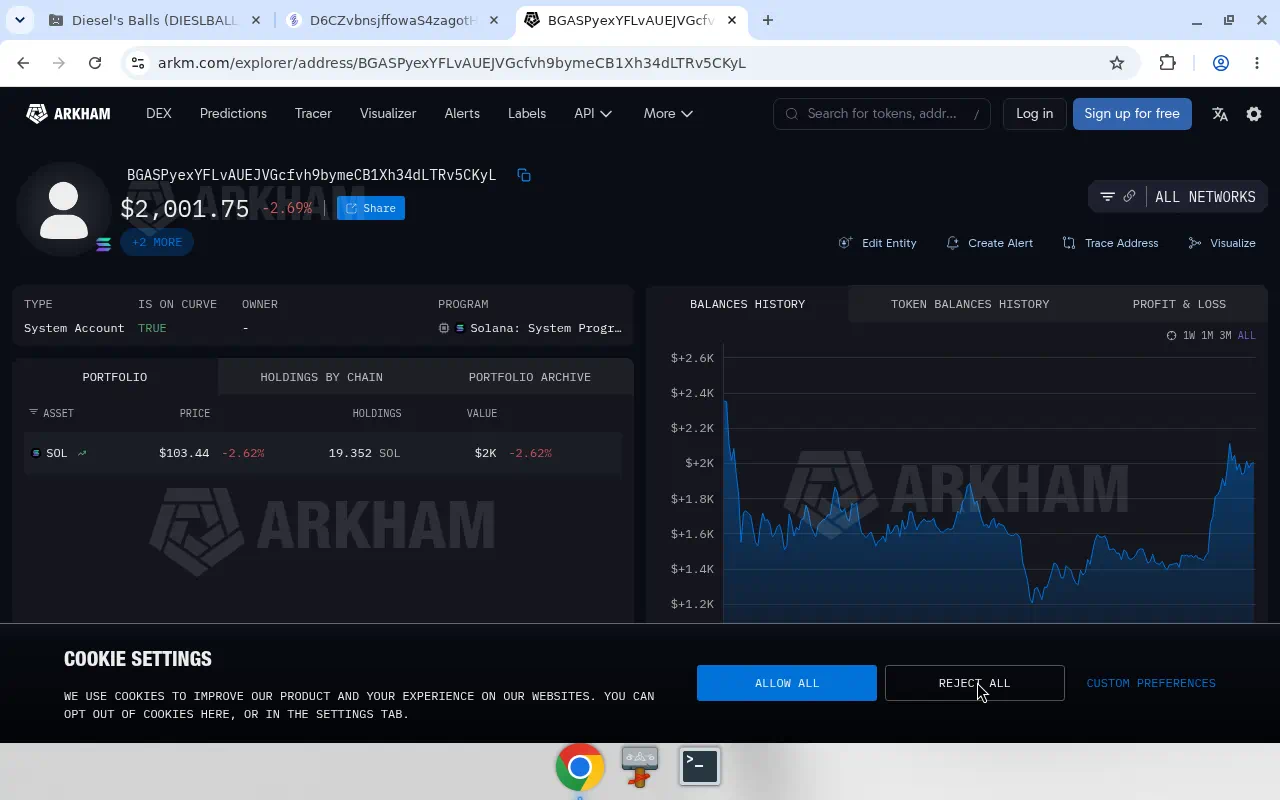
Task: Sort by ASSET column header
Action: pos(51,413)
